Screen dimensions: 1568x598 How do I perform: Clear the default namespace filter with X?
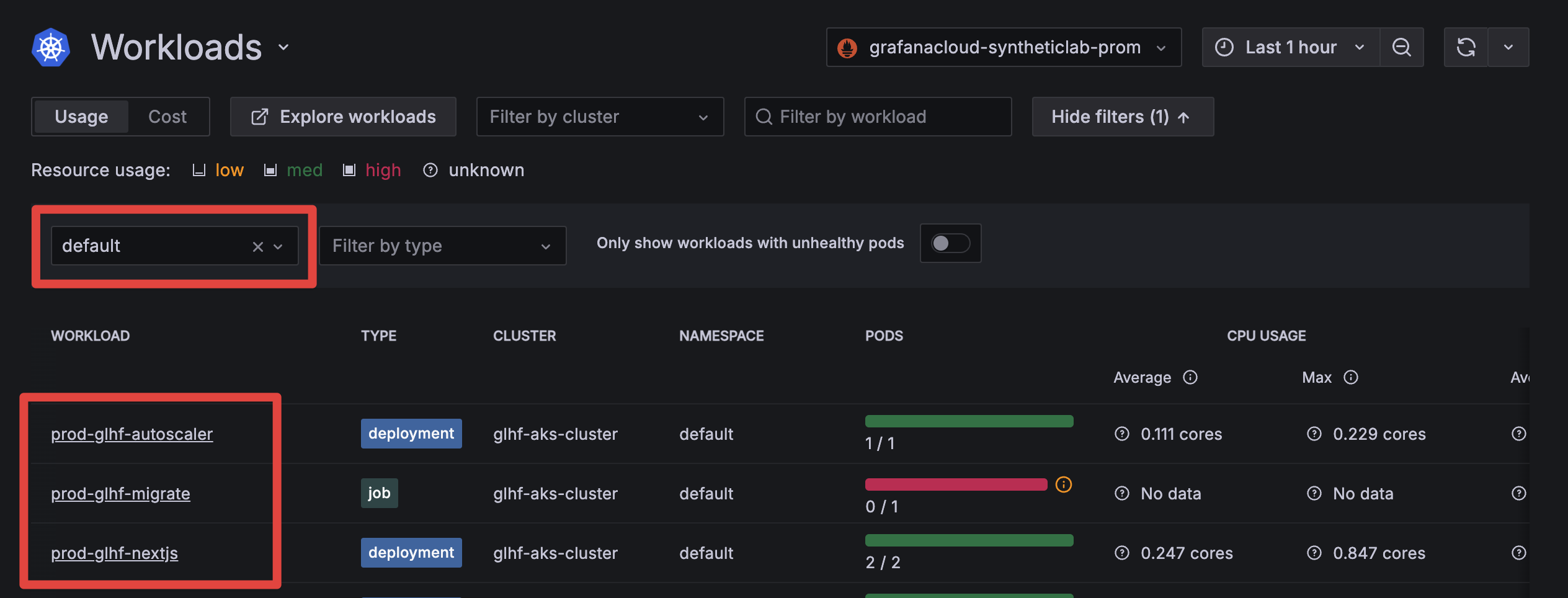258,247
